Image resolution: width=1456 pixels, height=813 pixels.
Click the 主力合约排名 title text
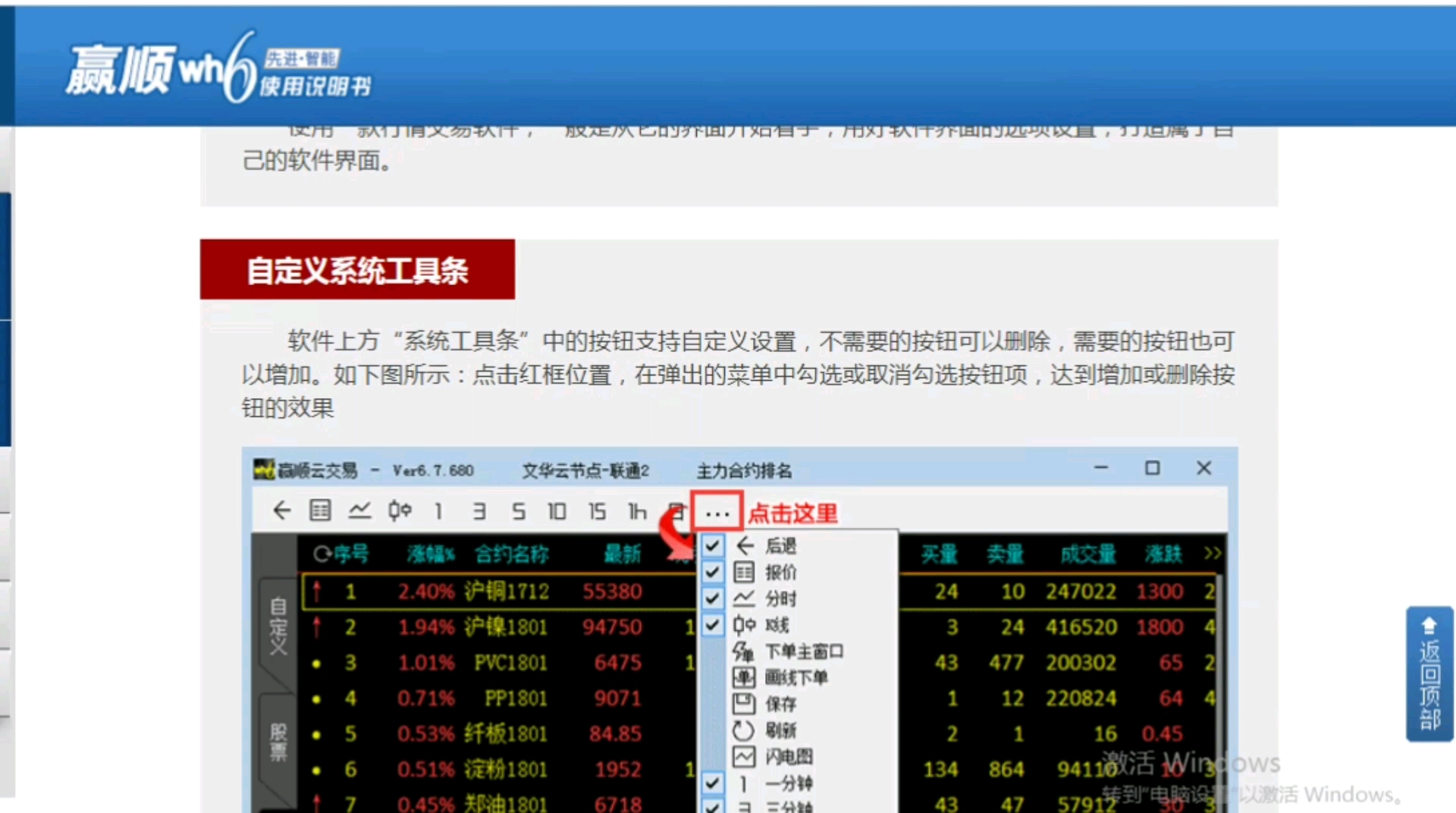point(744,471)
